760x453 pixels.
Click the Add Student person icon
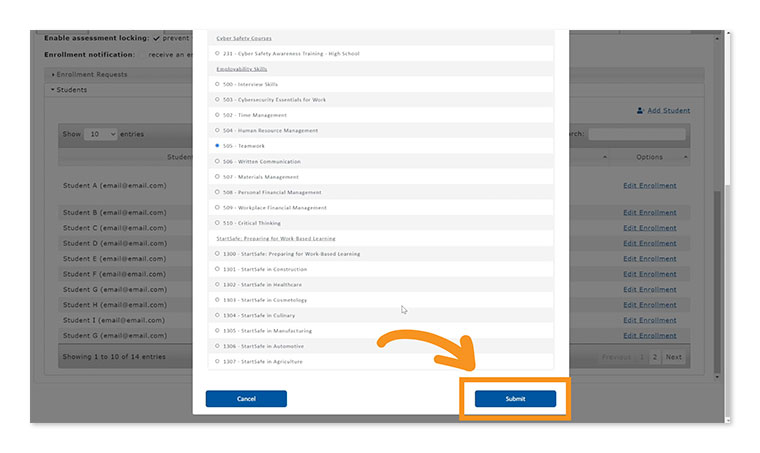pyautogui.click(x=640, y=110)
